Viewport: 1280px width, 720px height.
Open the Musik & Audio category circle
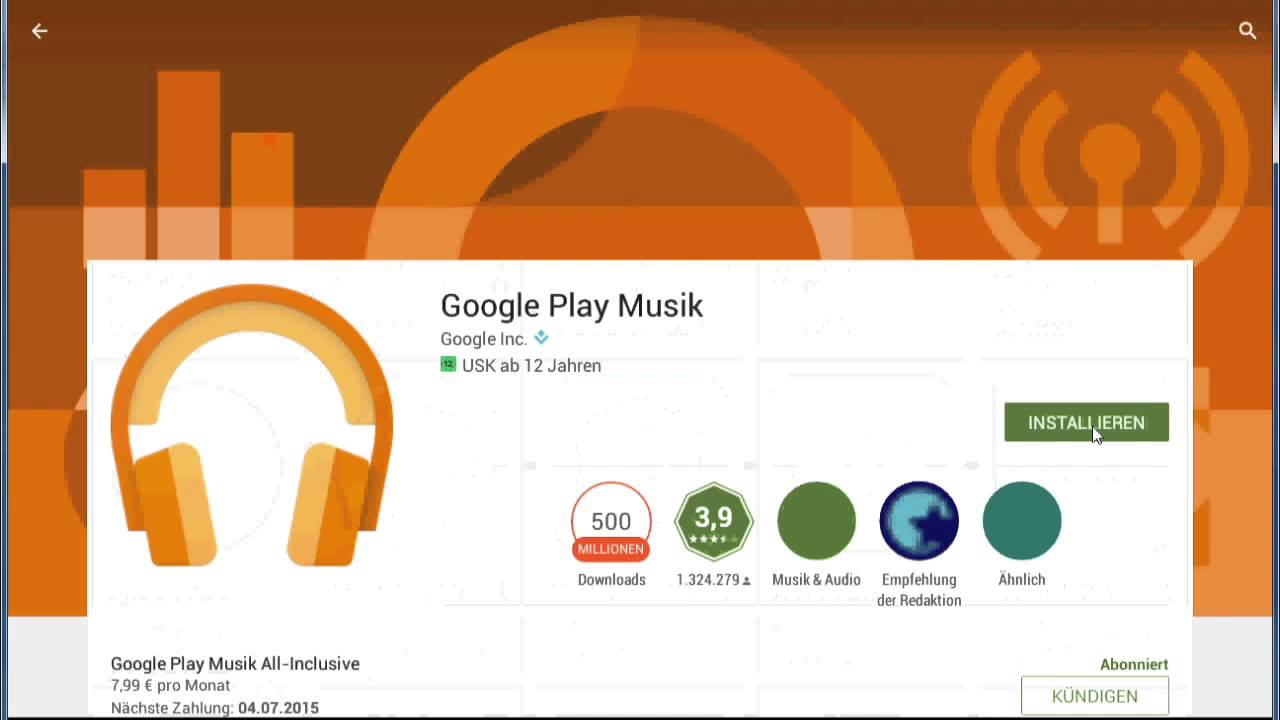816,521
